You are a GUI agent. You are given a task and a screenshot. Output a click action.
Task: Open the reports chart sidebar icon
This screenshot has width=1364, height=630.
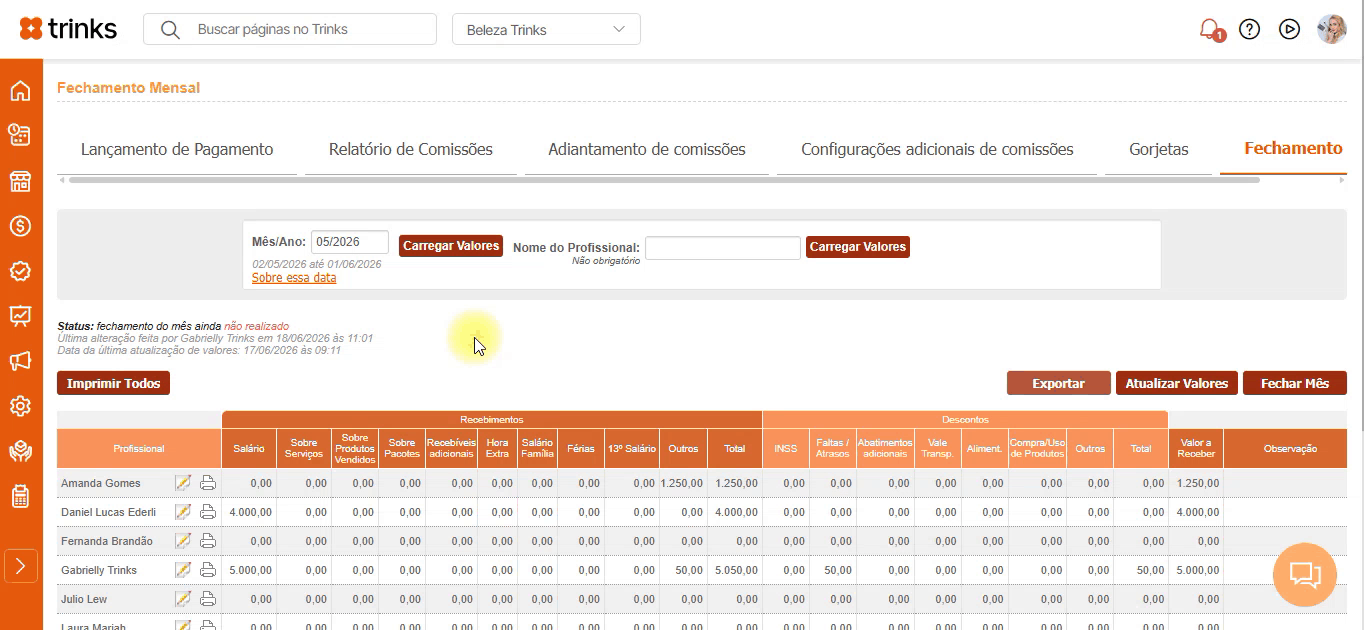[20, 316]
